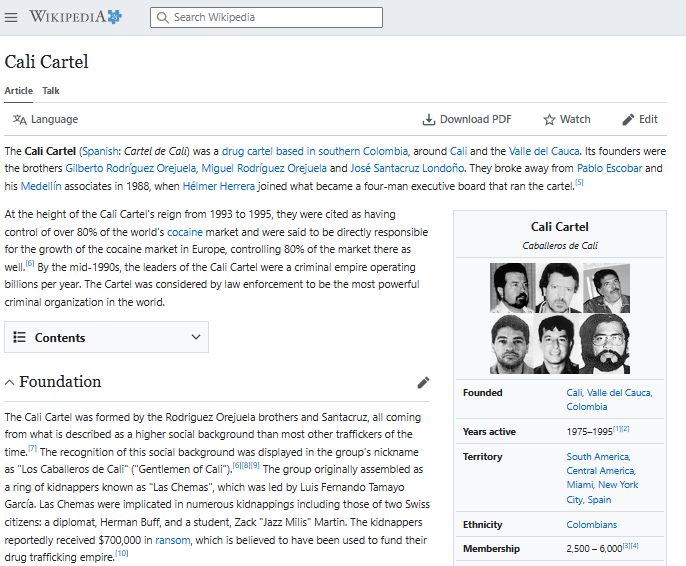The height and width of the screenshot is (566, 686).
Task: Click the Edit button label
Action: tap(648, 119)
